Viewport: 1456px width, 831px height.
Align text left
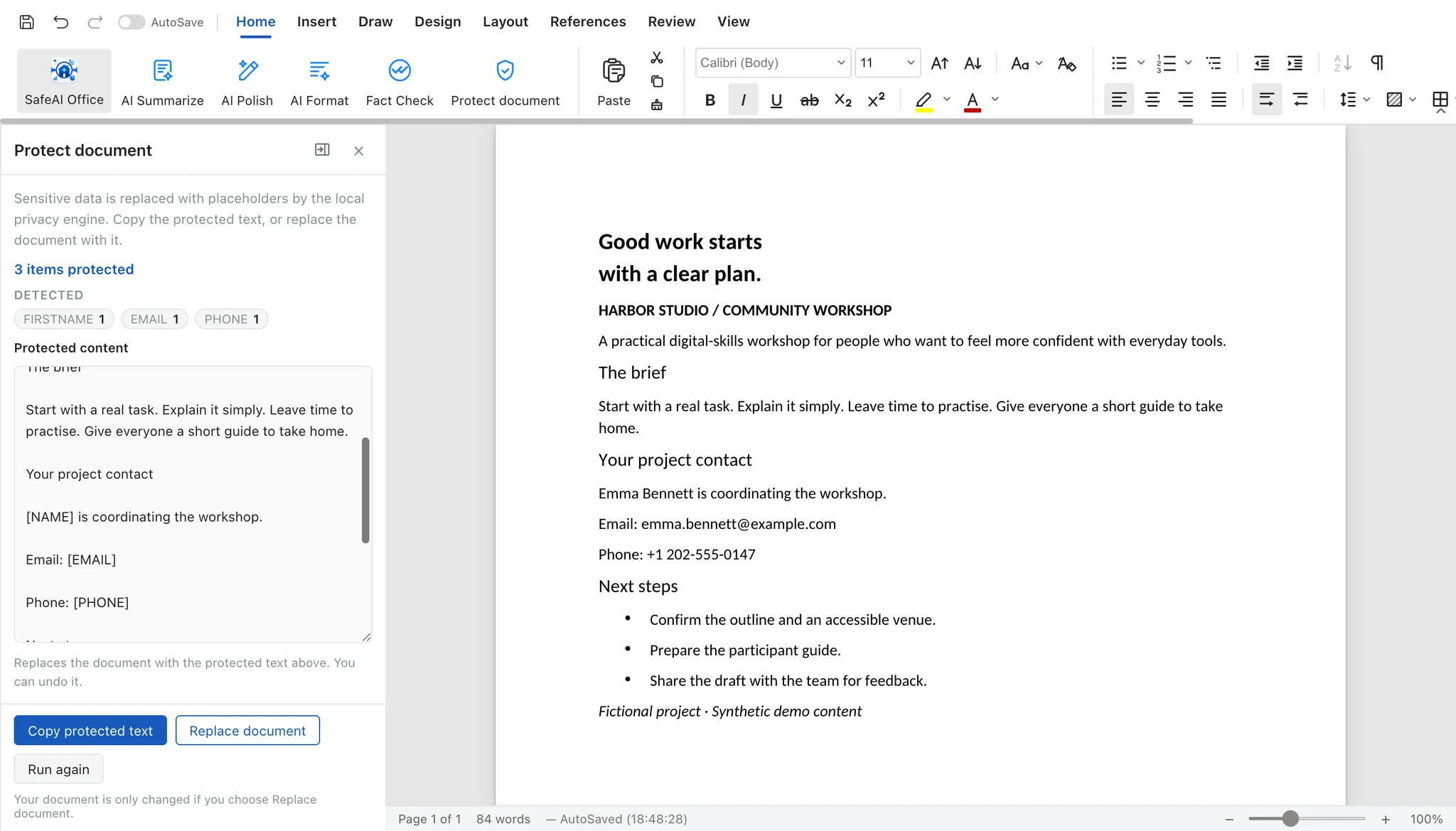click(1119, 100)
